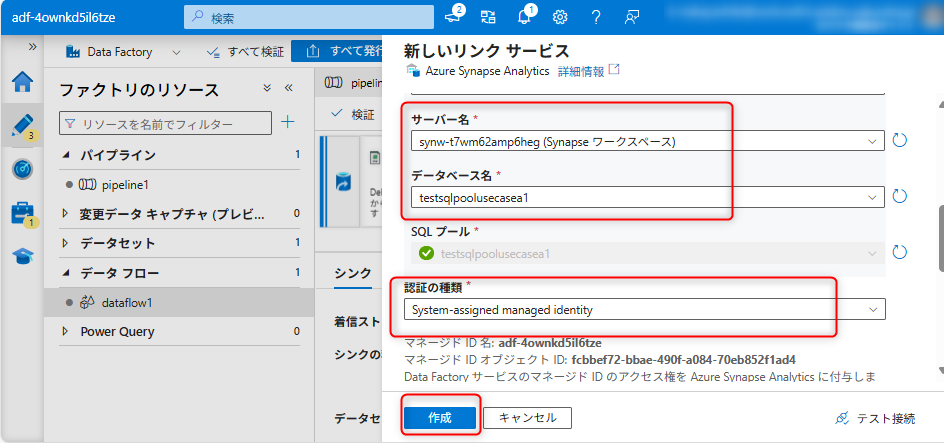Open the 詳細情報 link
This screenshot has height=443, width=944.
point(581,71)
